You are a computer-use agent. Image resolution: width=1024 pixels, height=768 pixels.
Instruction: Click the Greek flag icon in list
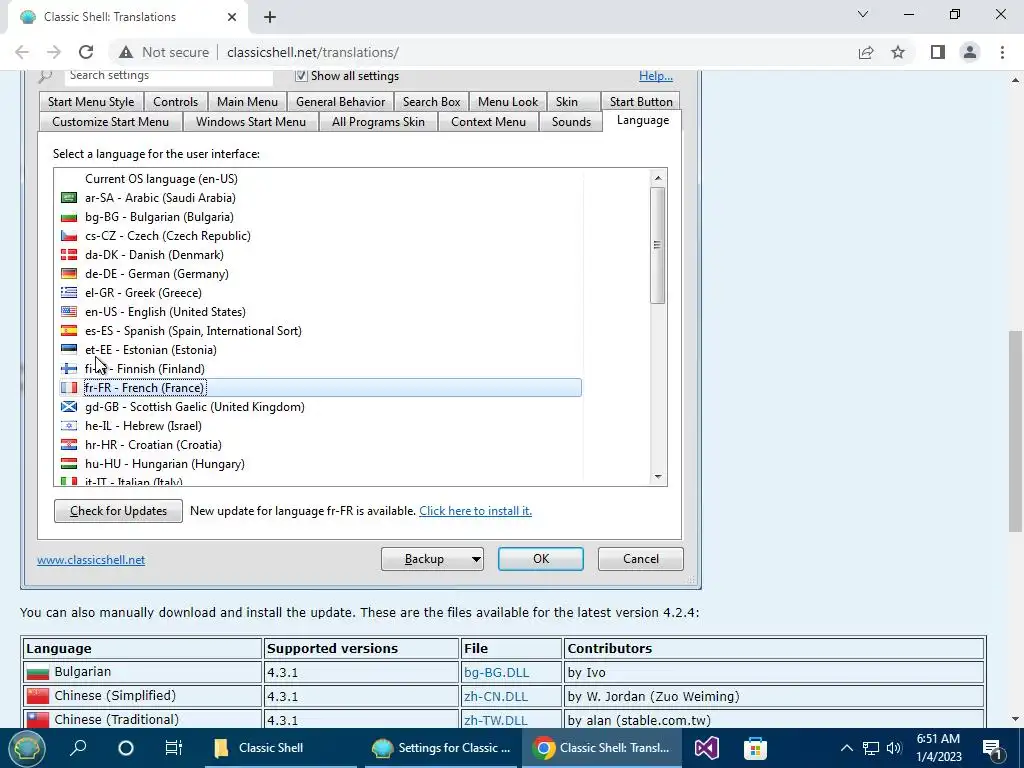69,293
